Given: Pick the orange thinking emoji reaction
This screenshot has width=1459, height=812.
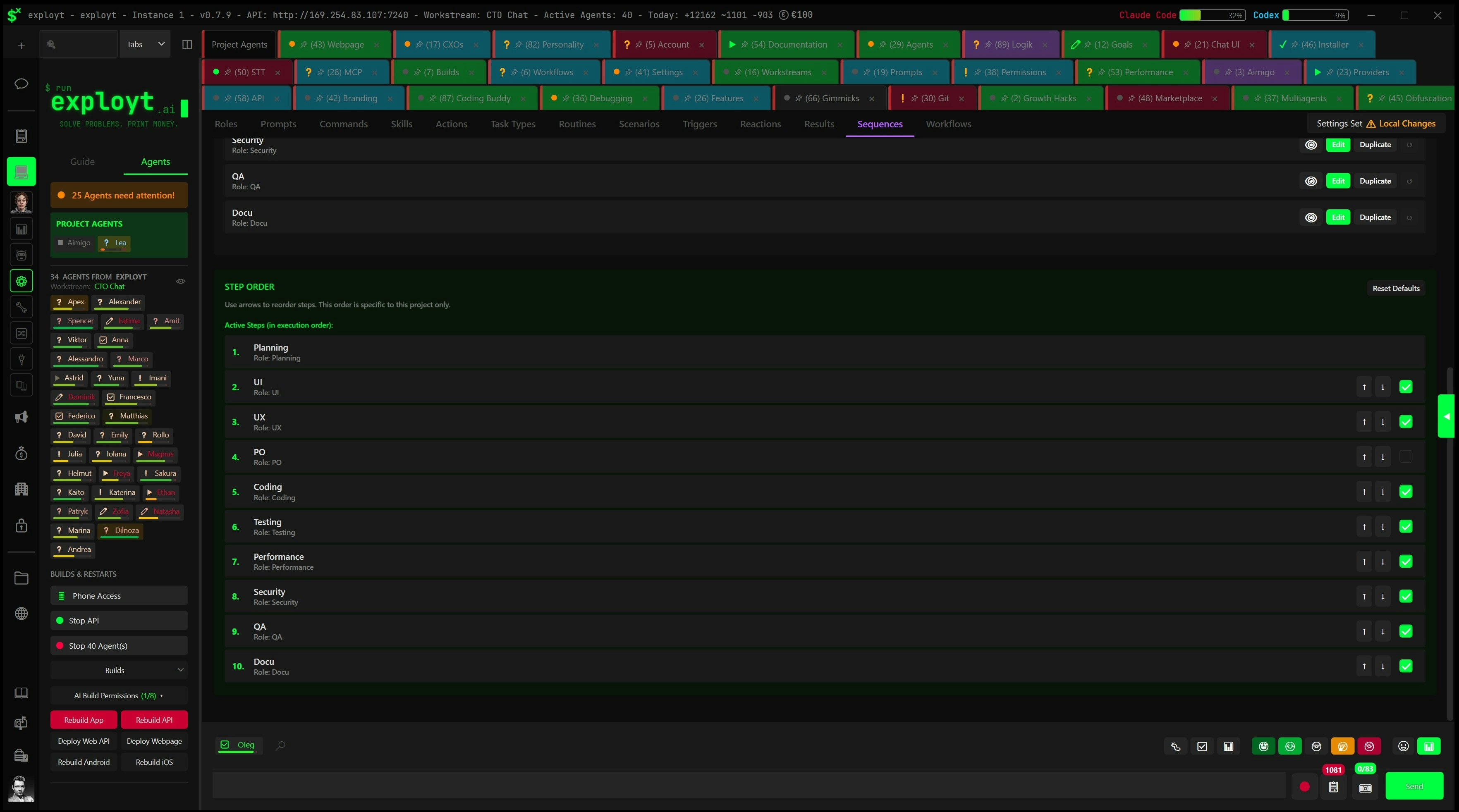Looking at the screenshot, I should click(x=1342, y=746).
